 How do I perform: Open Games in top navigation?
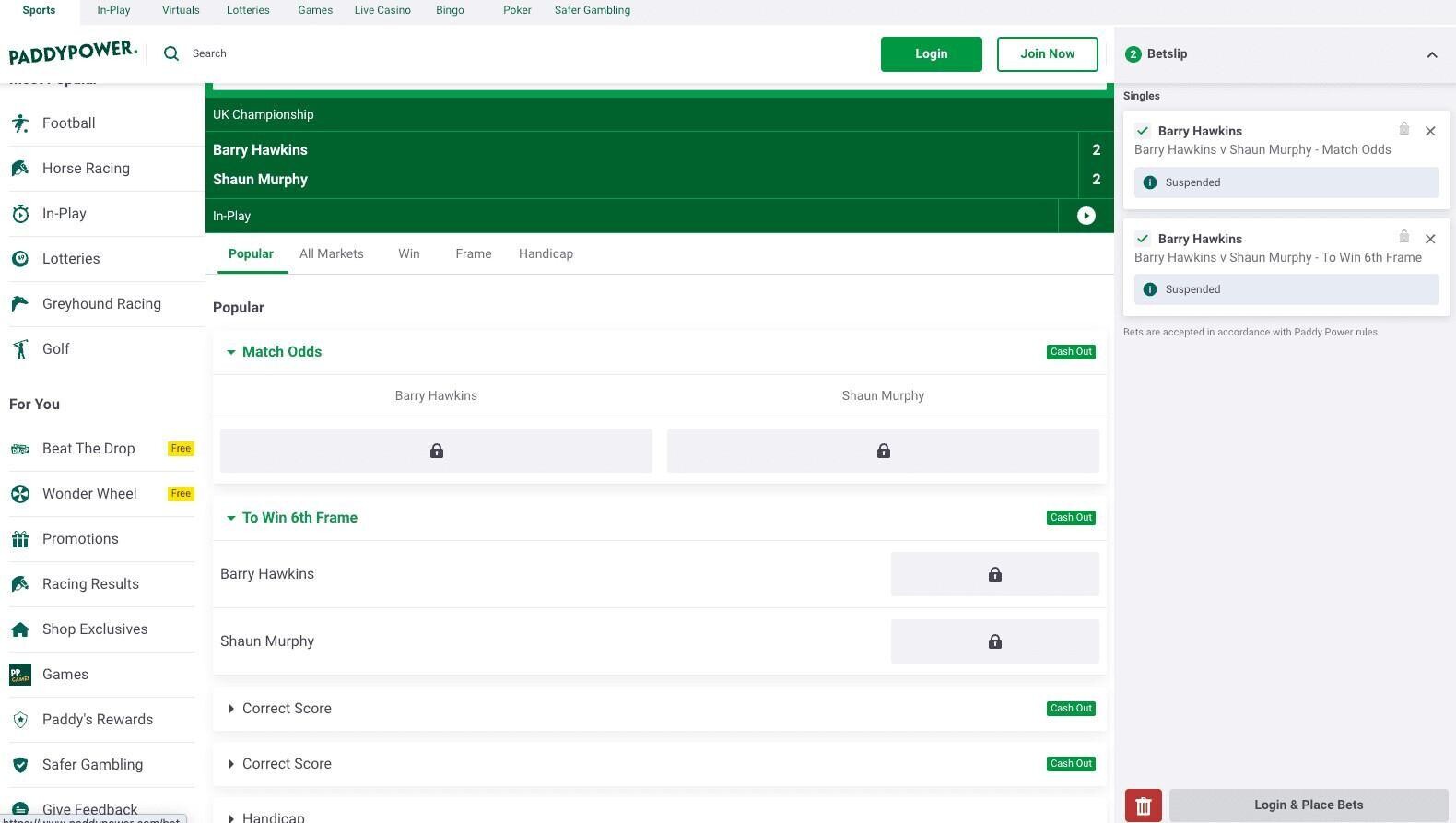pyautogui.click(x=315, y=10)
